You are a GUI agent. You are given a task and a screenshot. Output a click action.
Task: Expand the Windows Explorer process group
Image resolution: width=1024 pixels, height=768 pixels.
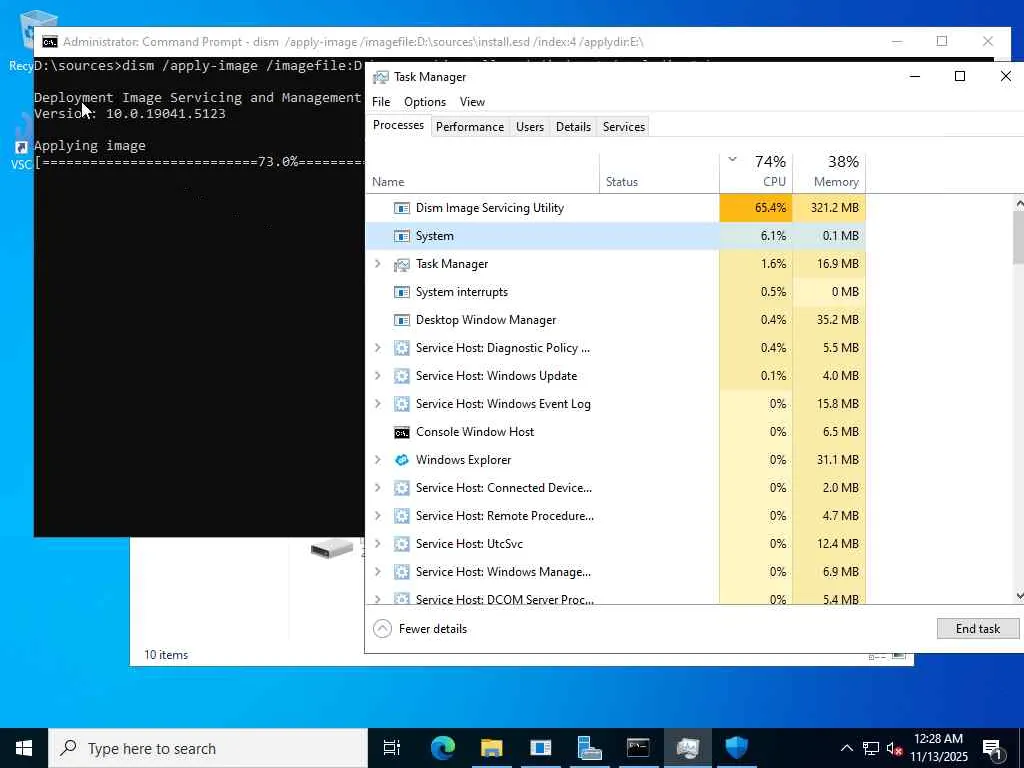pos(377,460)
